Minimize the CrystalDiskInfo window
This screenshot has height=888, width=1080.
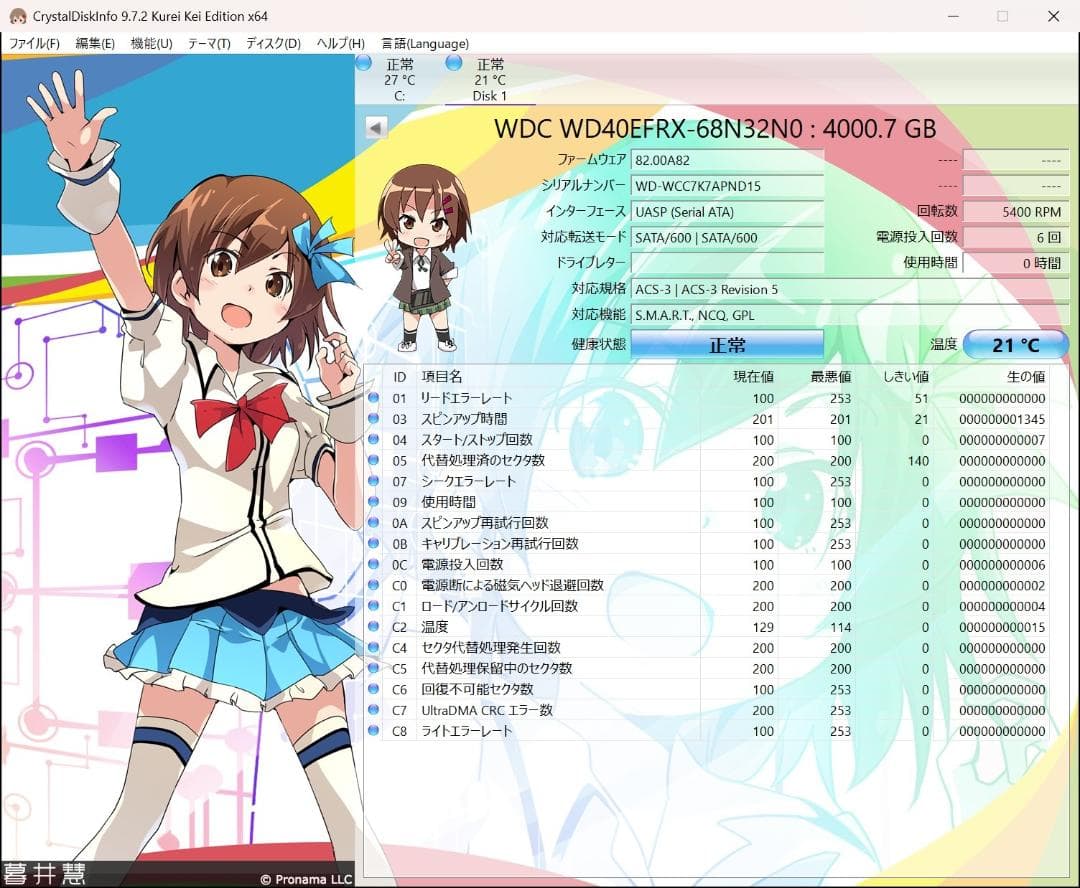coord(953,16)
